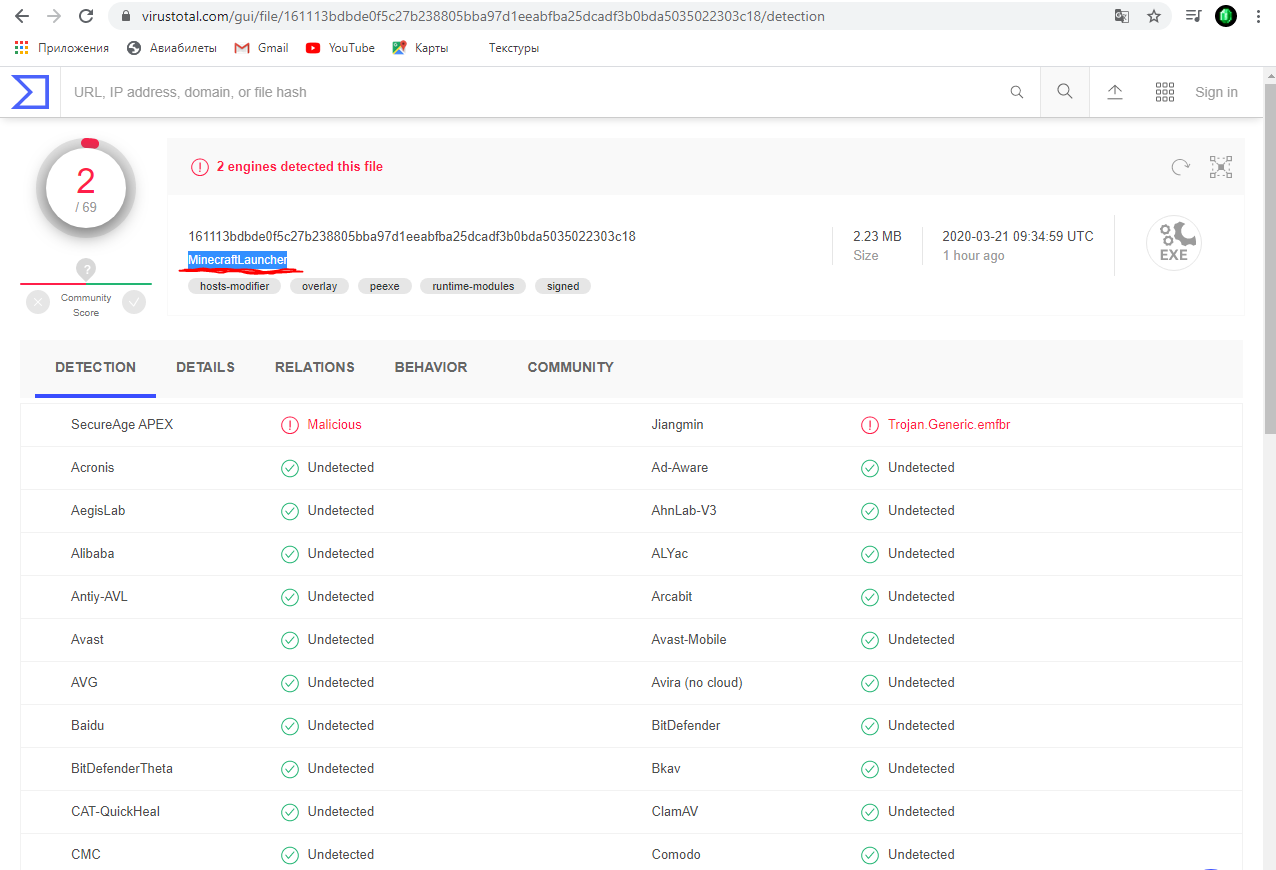Click the EXE file type icon

tap(1173, 244)
